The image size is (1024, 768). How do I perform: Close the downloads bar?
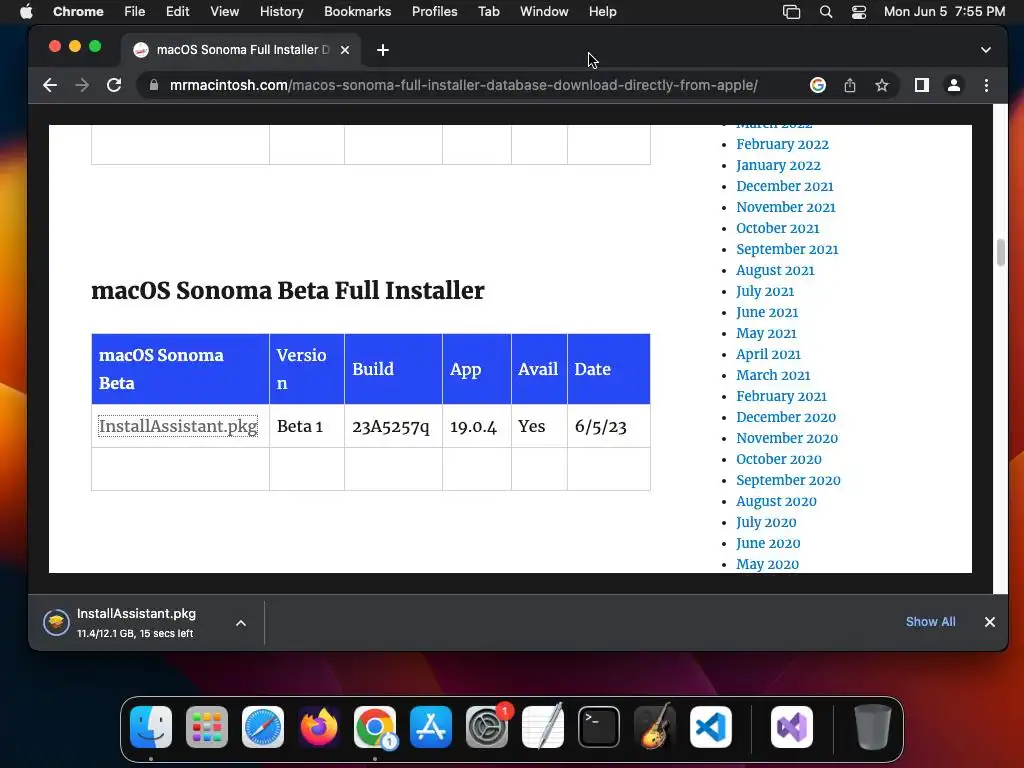coord(989,622)
